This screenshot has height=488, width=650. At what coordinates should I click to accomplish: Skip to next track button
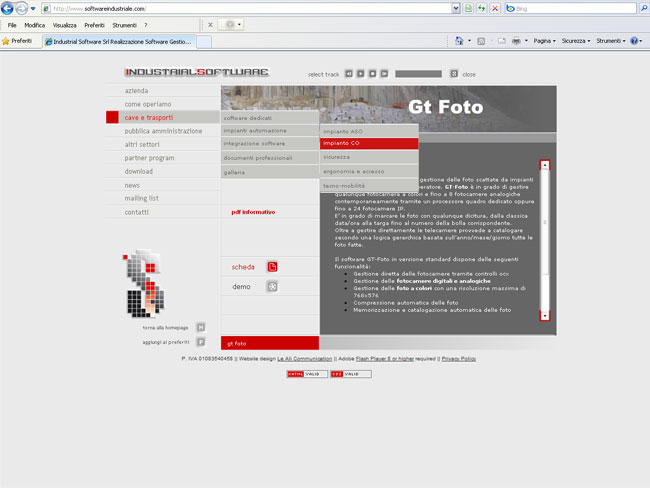pos(384,73)
